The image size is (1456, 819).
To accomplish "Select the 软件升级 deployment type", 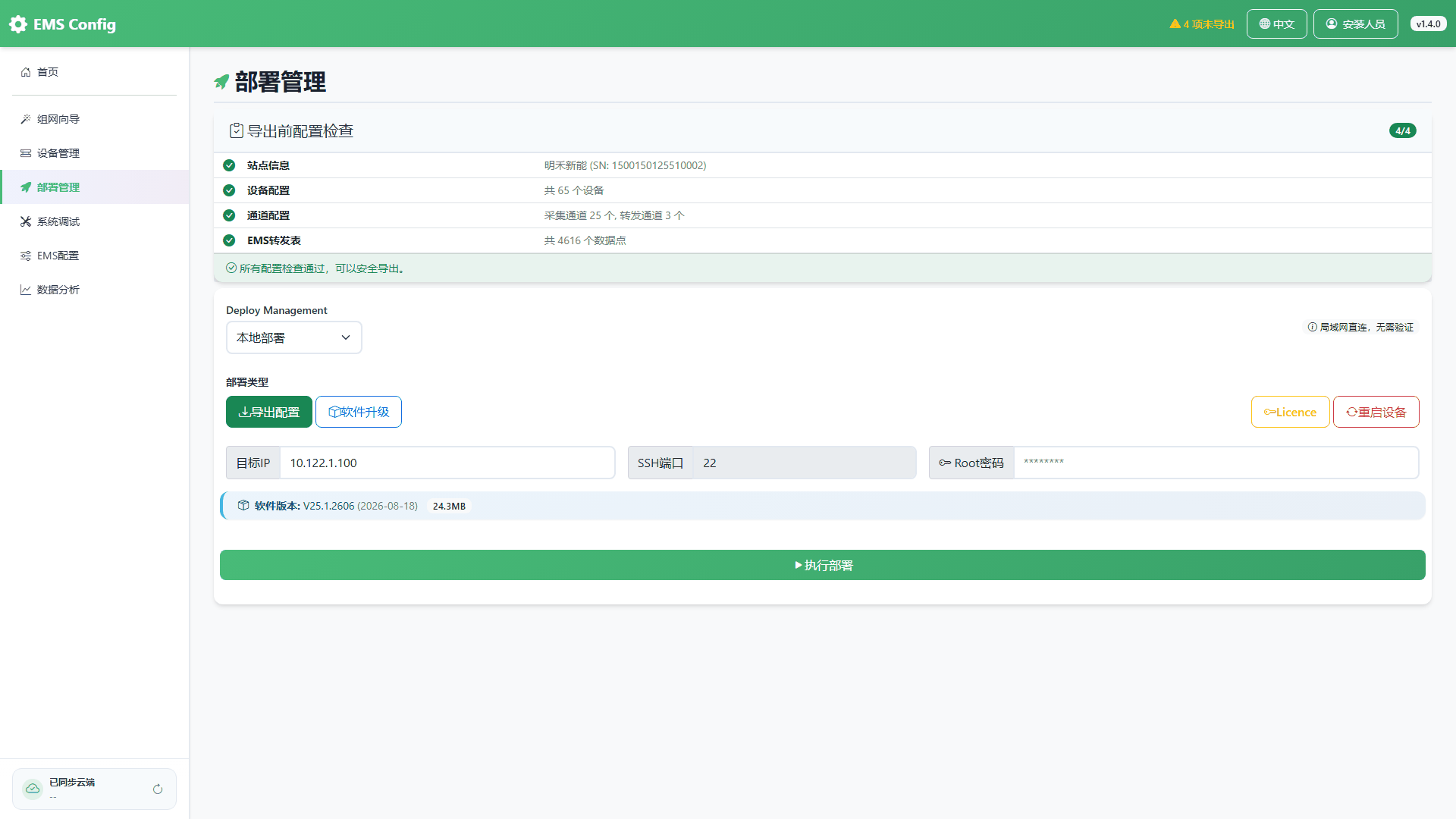I will point(359,412).
